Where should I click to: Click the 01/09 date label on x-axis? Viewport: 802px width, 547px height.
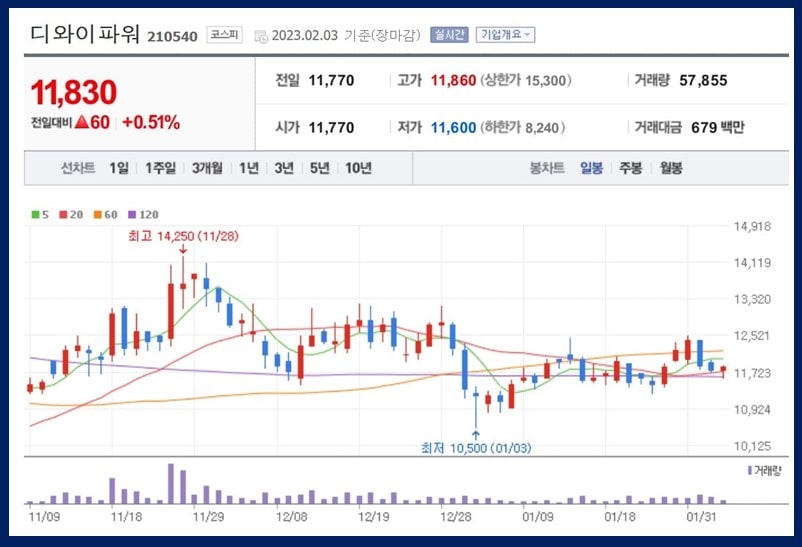click(x=538, y=517)
